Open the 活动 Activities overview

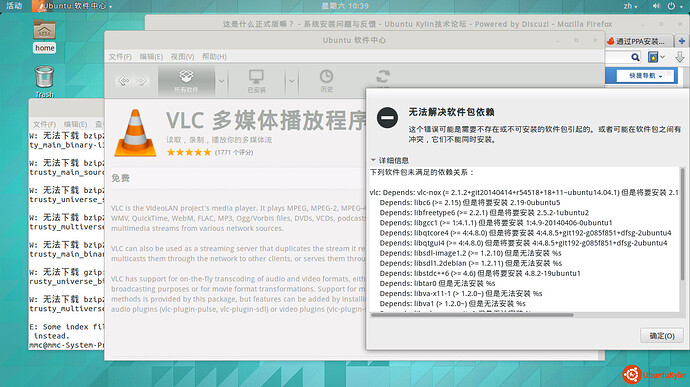tap(14, 6)
